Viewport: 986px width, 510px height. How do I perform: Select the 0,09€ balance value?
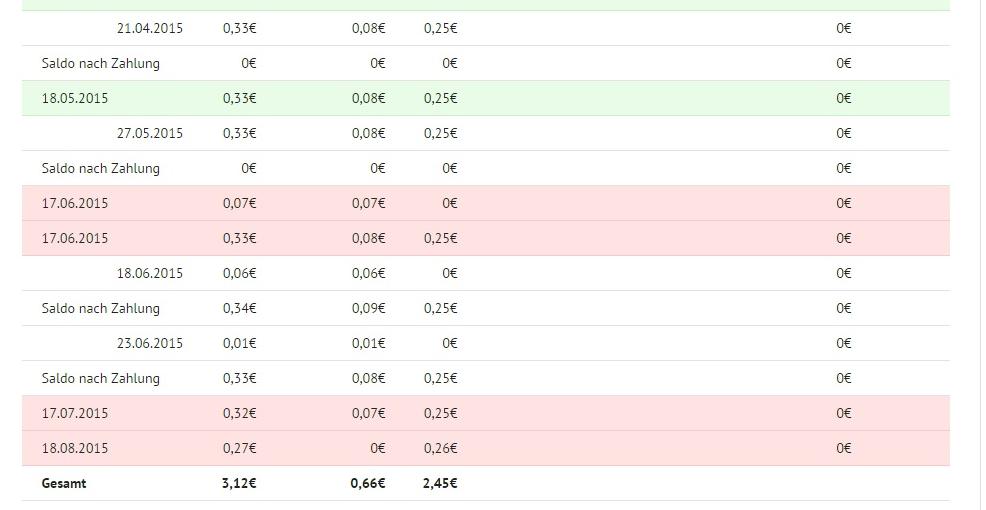point(368,308)
